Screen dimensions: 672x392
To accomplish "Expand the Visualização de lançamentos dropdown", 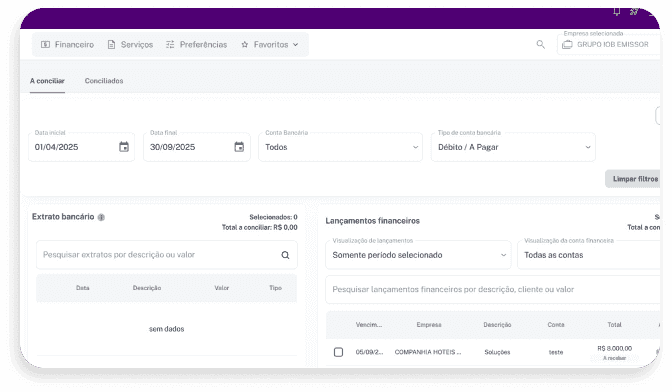I will coord(418,255).
